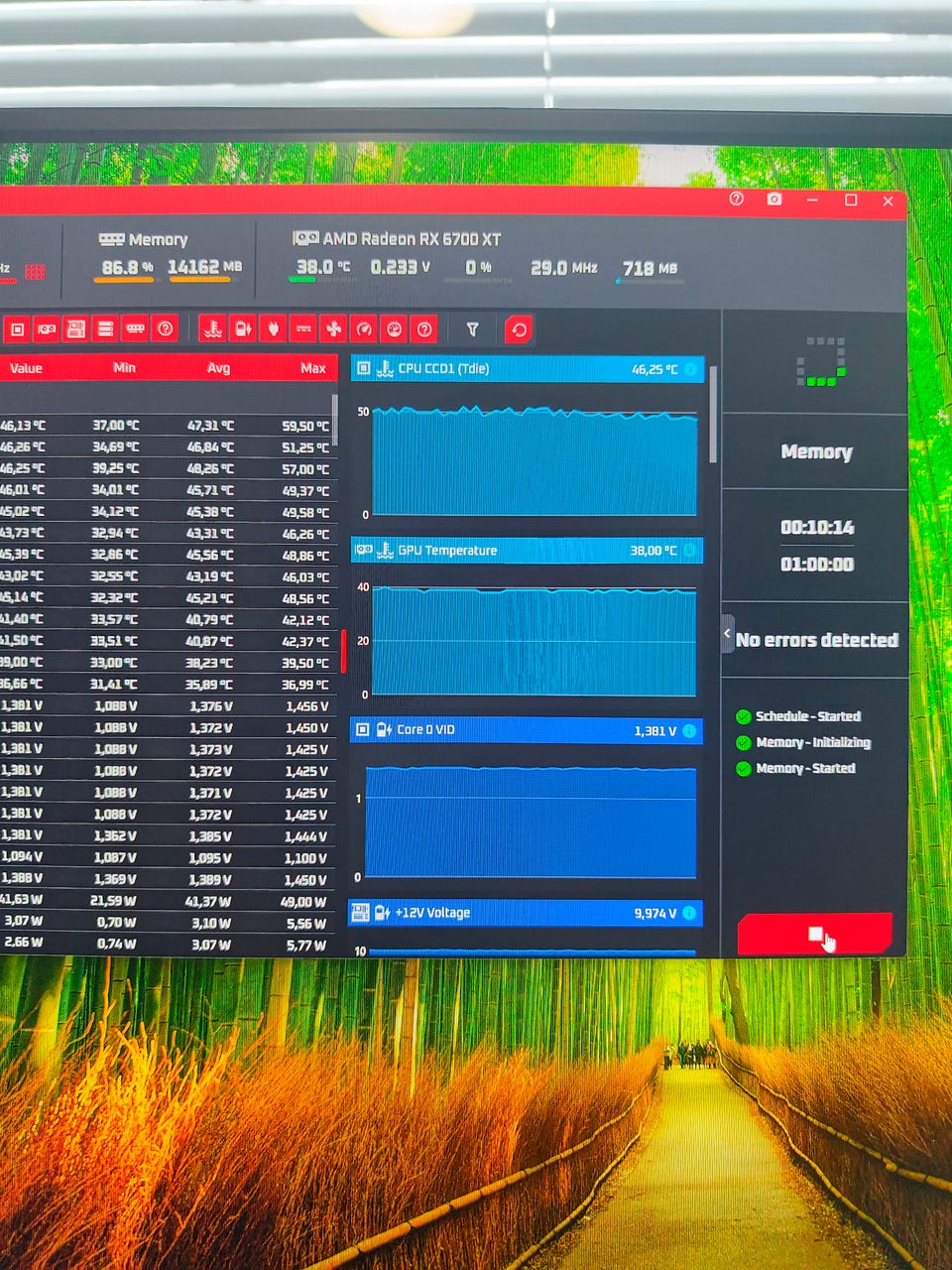
Task: Toggle the GPU sensor filter icon
Action: (x=46, y=328)
